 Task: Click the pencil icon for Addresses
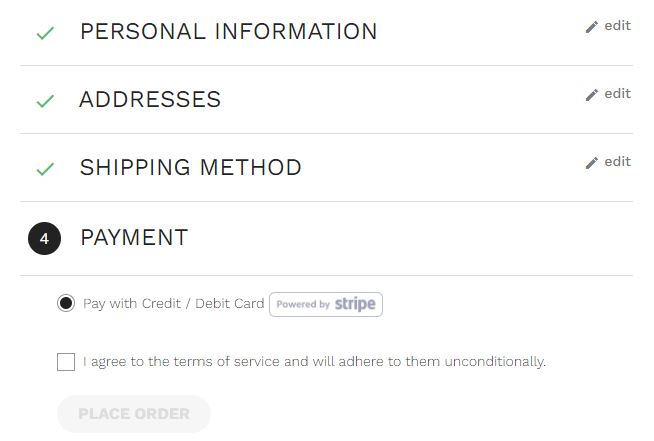[592, 95]
